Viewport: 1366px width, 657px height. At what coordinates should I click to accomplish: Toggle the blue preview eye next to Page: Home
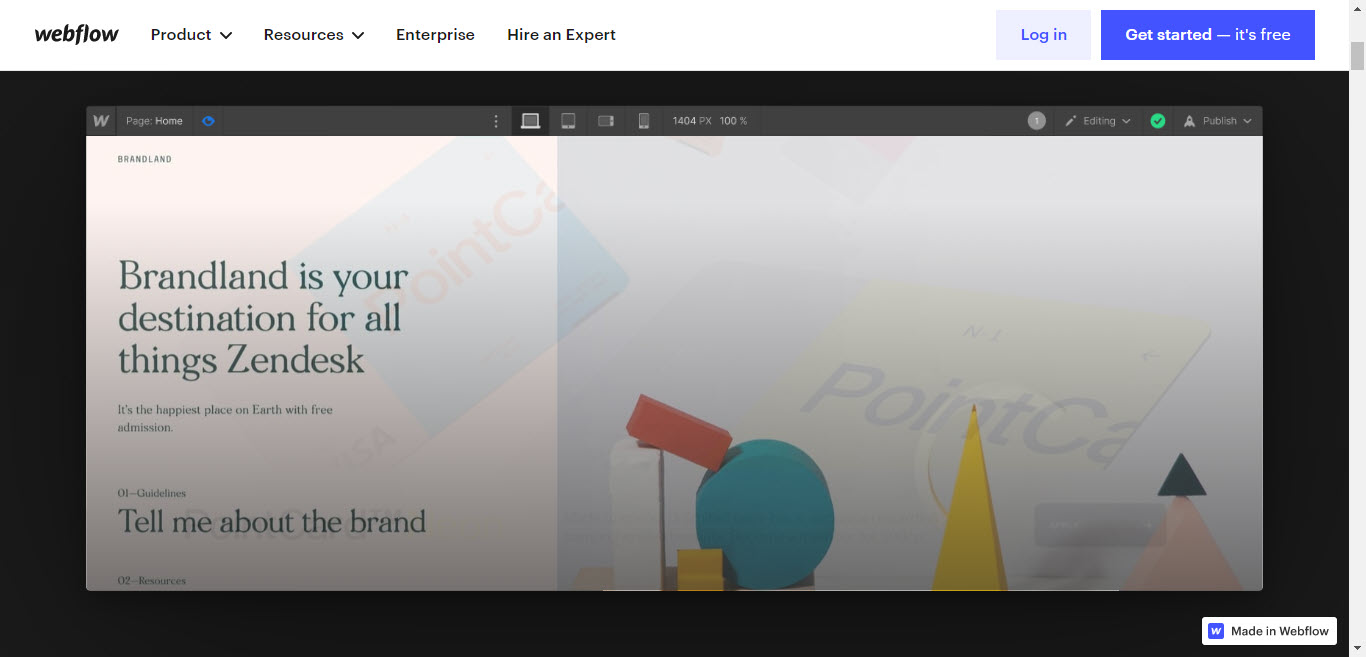[208, 120]
